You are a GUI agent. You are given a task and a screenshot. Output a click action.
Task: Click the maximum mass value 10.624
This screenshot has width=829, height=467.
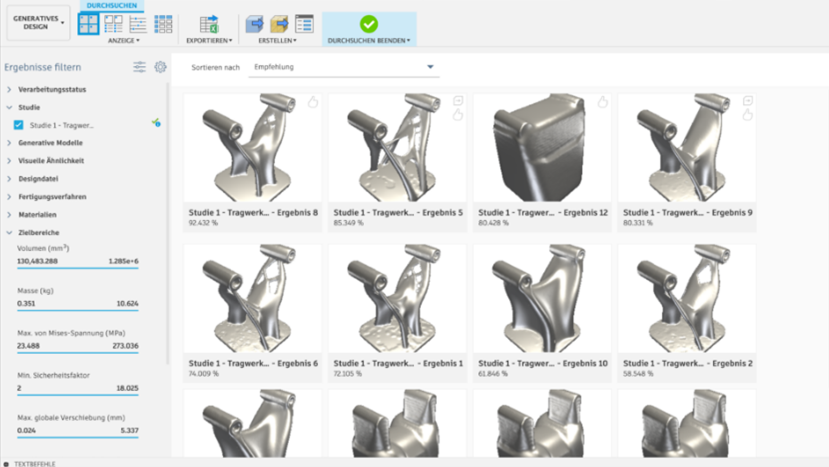coord(127,304)
